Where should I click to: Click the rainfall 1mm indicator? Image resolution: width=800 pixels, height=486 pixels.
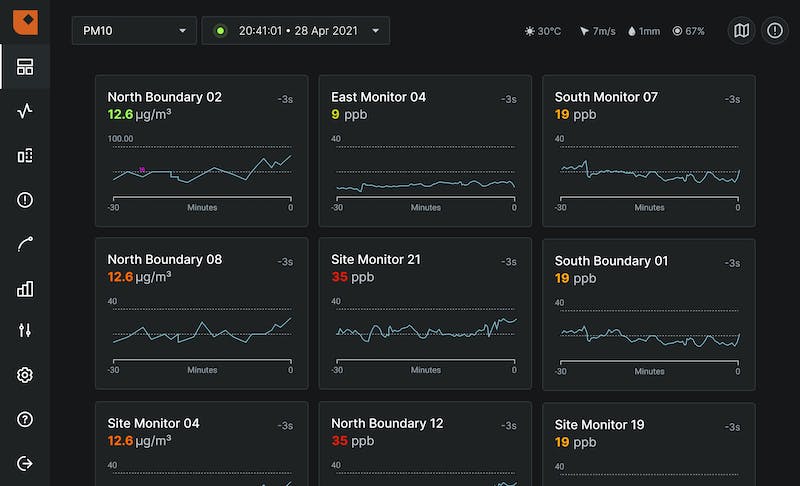pos(644,31)
